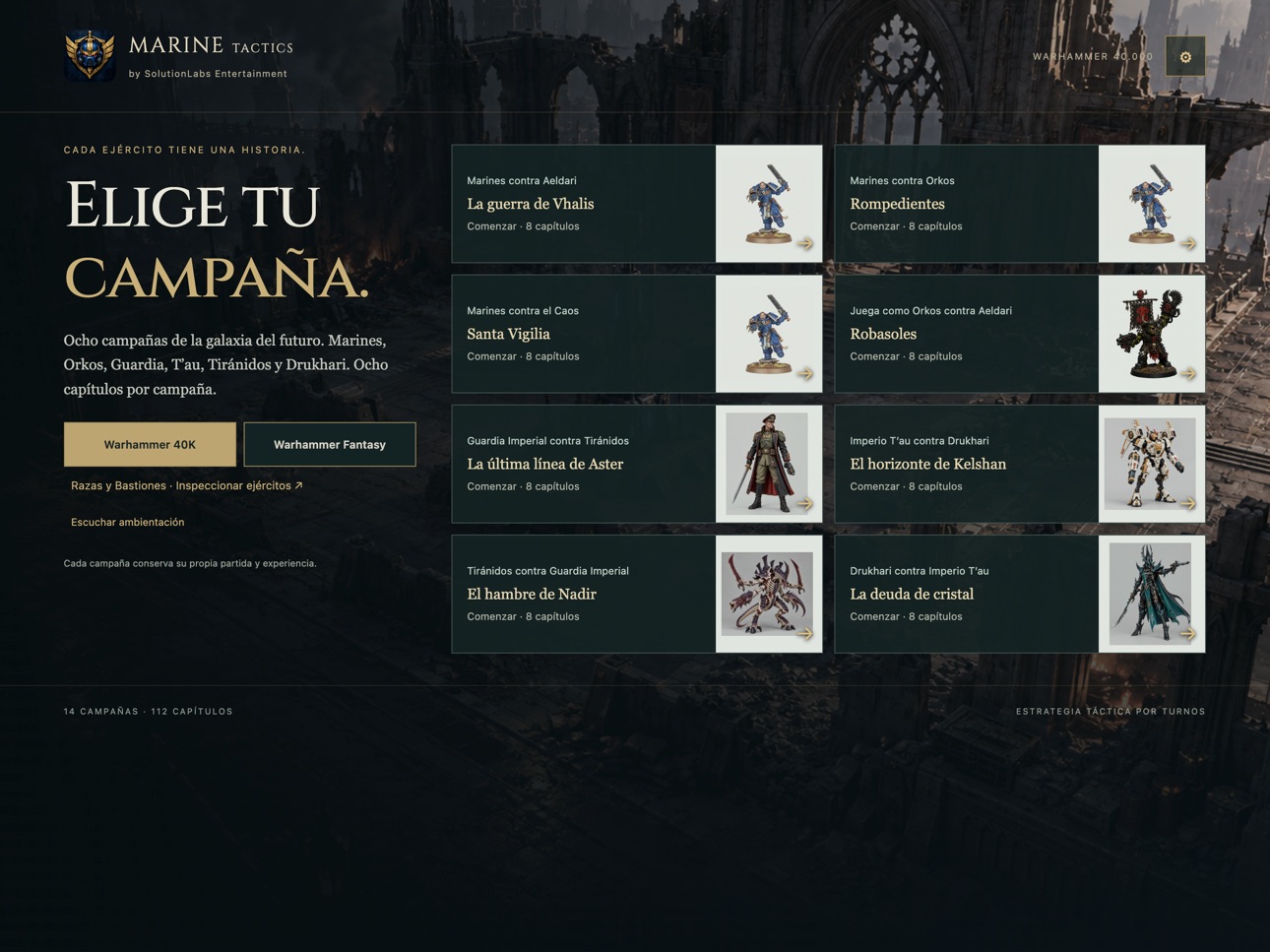The width and height of the screenshot is (1270, 952).
Task: Open the T'au battlesuit miniature thumbnail
Action: pyautogui.click(x=1152, y=464)
